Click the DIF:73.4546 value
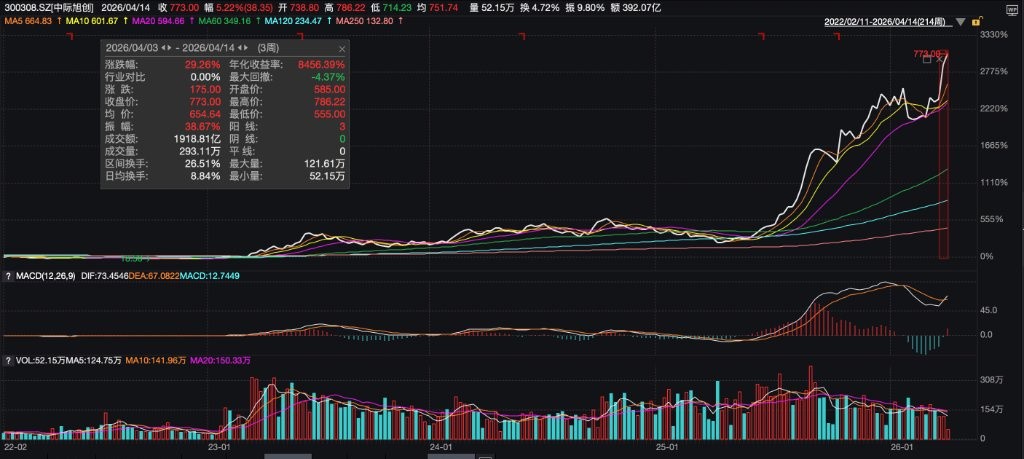The width and height of the screenshot is (1024, 459). point(104,277)
